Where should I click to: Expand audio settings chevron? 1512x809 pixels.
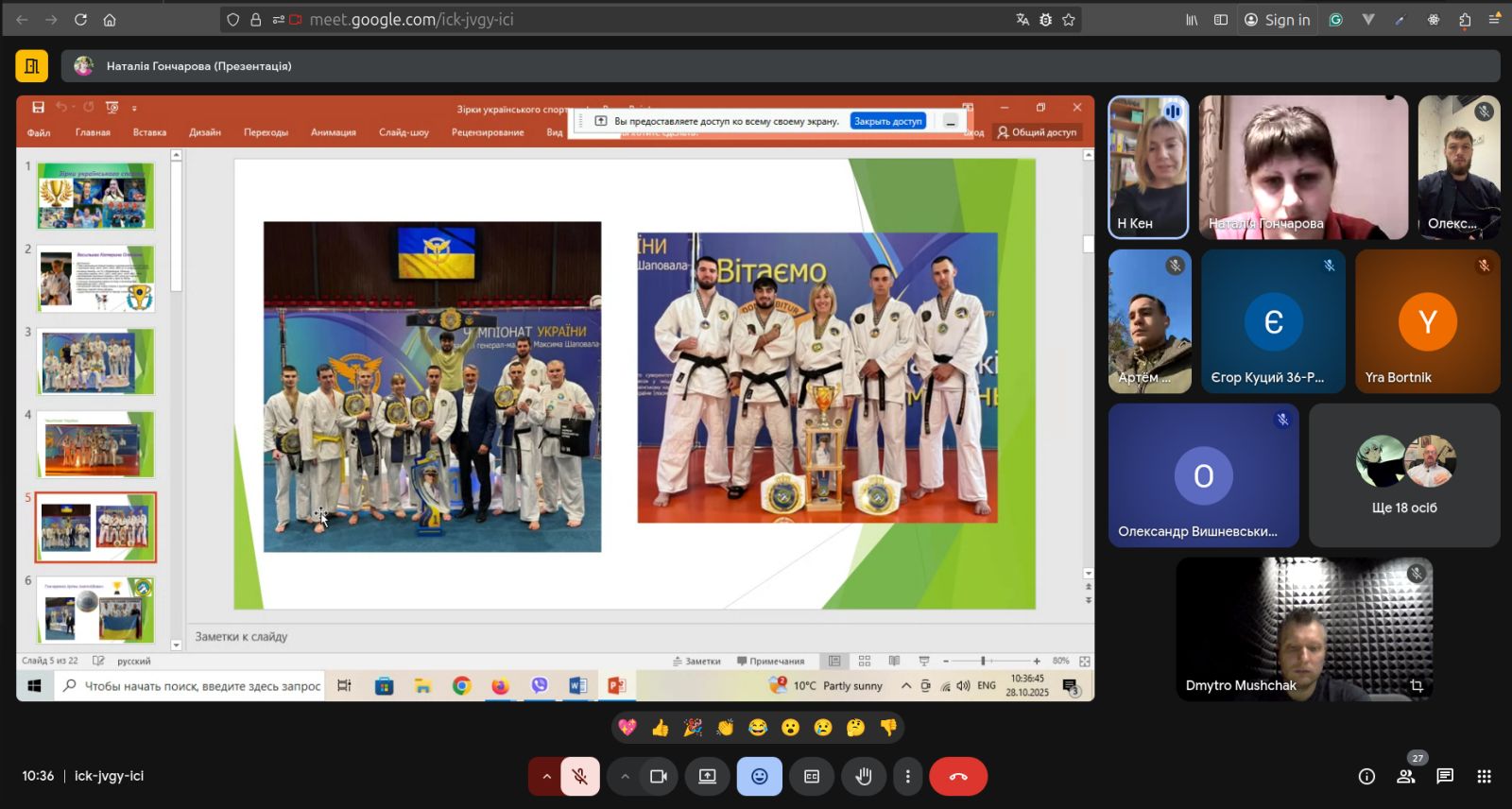click(x=545, y=776)
